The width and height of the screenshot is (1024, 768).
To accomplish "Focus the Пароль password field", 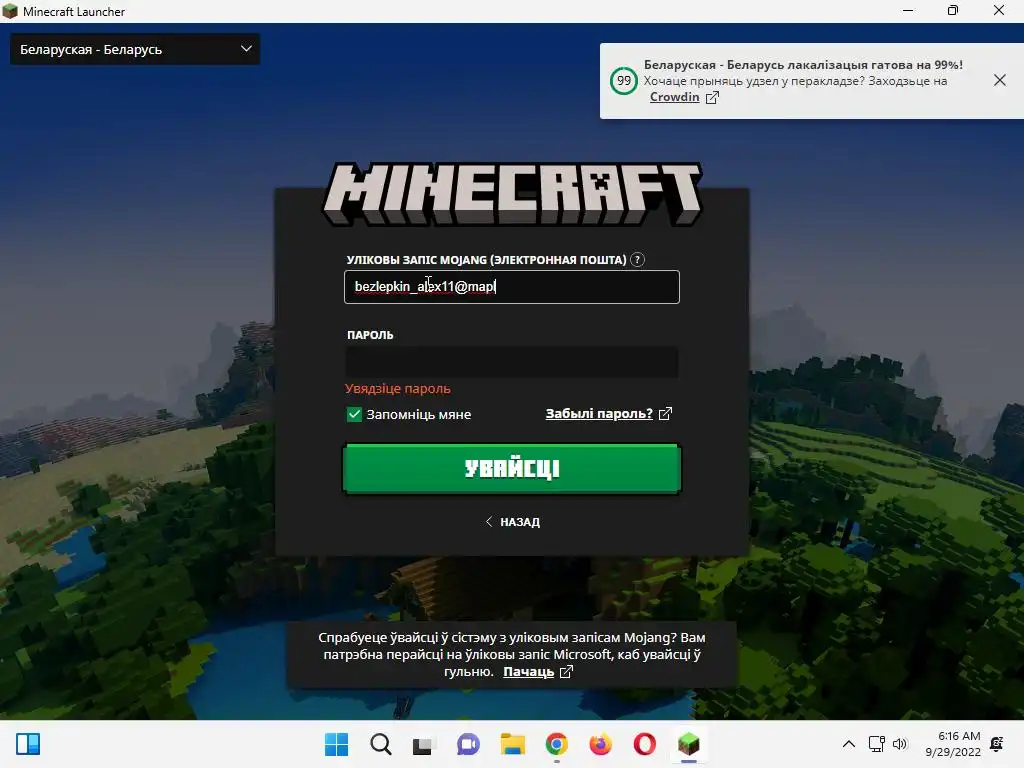I will tap(511, 361).
